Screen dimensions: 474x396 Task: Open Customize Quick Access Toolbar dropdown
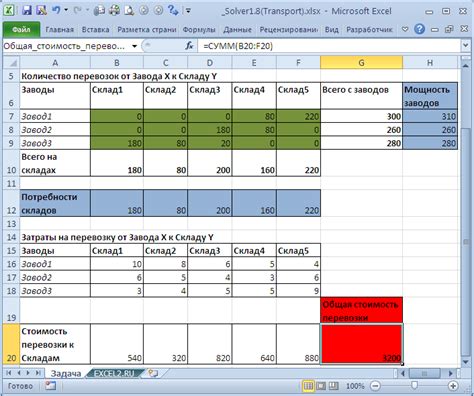click(x=188, y=11)
